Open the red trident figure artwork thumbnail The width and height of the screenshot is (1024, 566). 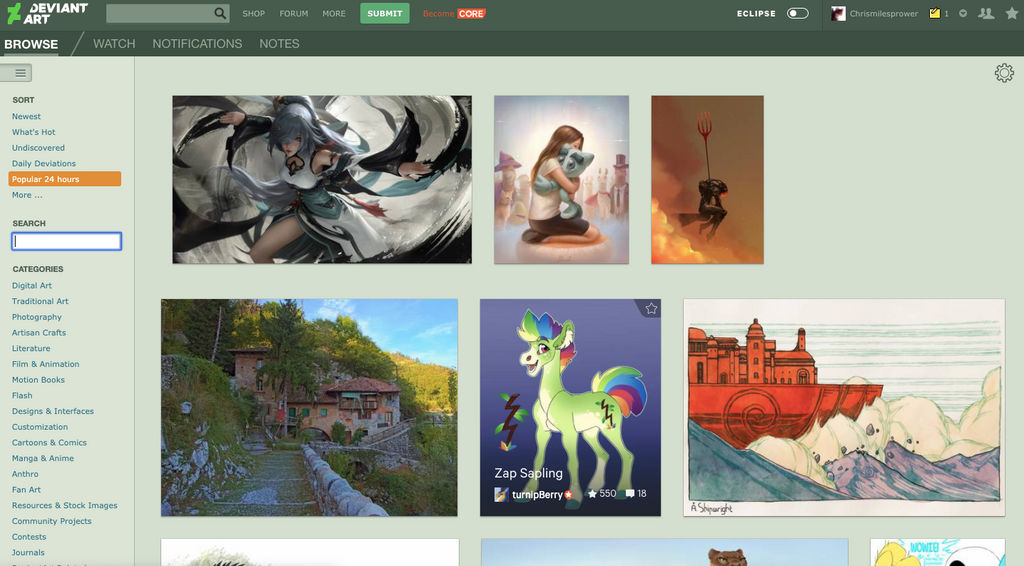tap(707, 180)
